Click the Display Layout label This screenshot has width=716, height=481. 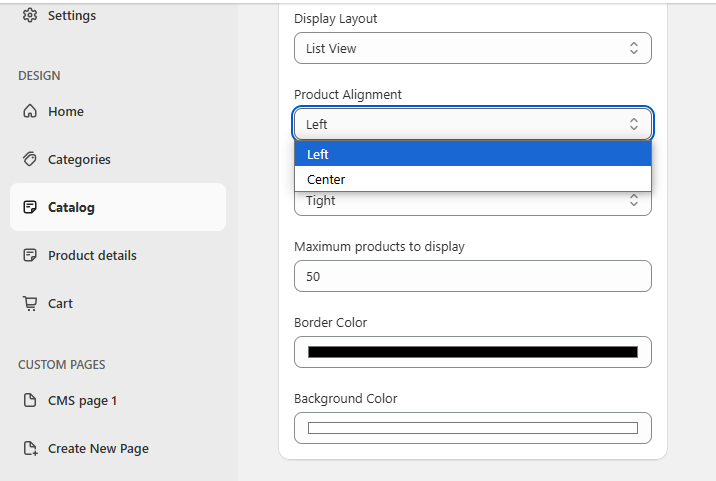(x=336, y=19)
